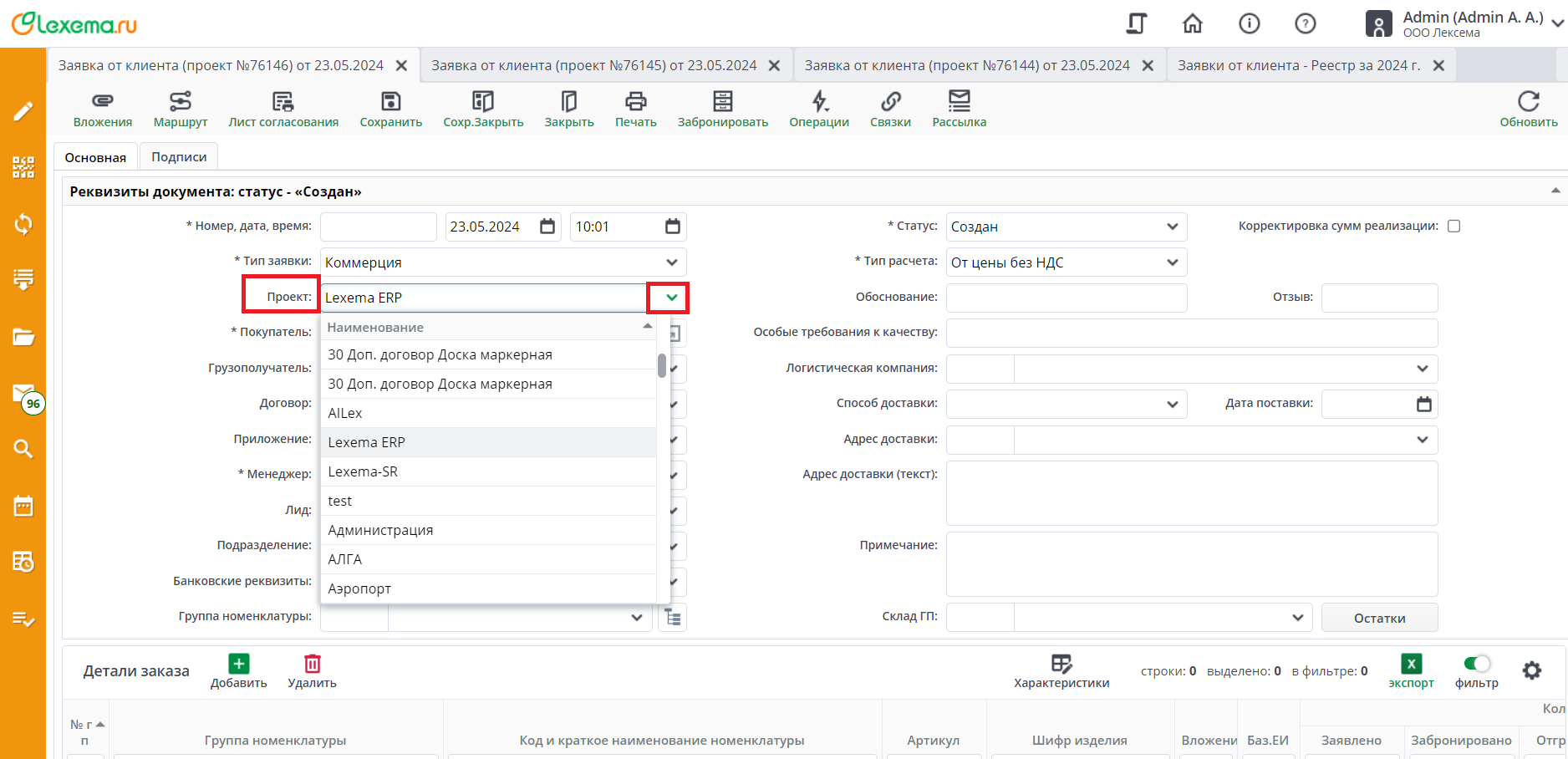Open the Заявки от клиента Реестр tab

(x=1298, y=65)
